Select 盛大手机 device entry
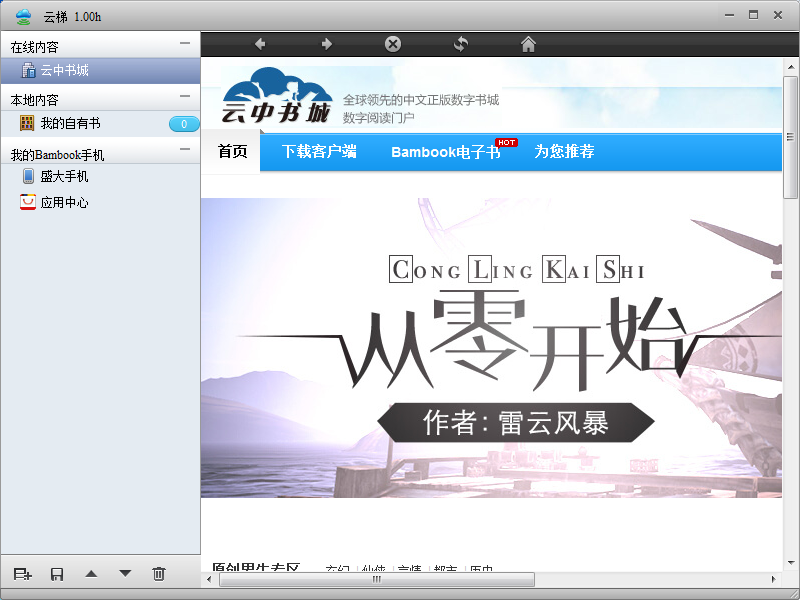The width and height of the screenshot is (800, 600). pyautogui.click(x=64, y=176)
